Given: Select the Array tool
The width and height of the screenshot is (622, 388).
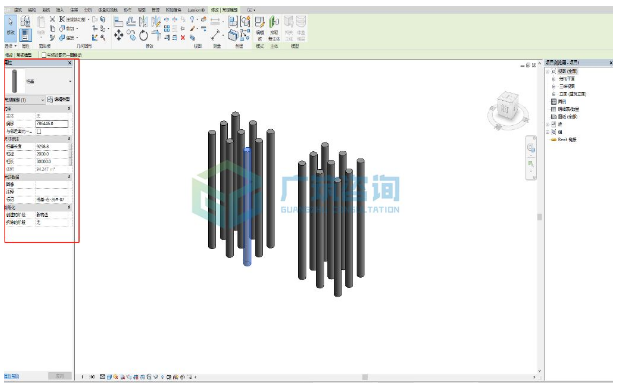Looking at the screenshot, I should coord(167,29).
